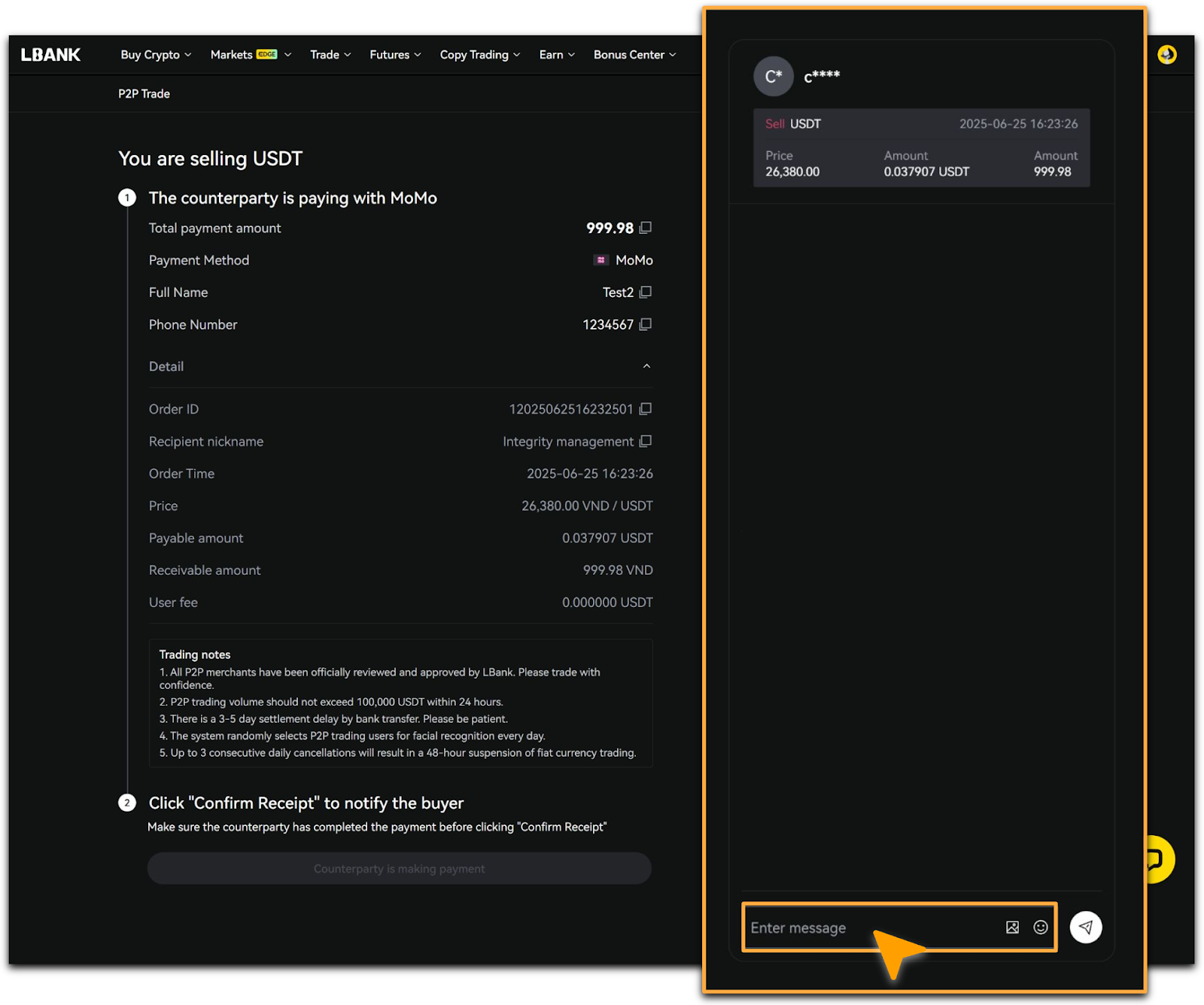Copy the phone number 1234567
The width and height of the screenshot is (1204, 1005).
pyautogui.click(x=645, y=324)
